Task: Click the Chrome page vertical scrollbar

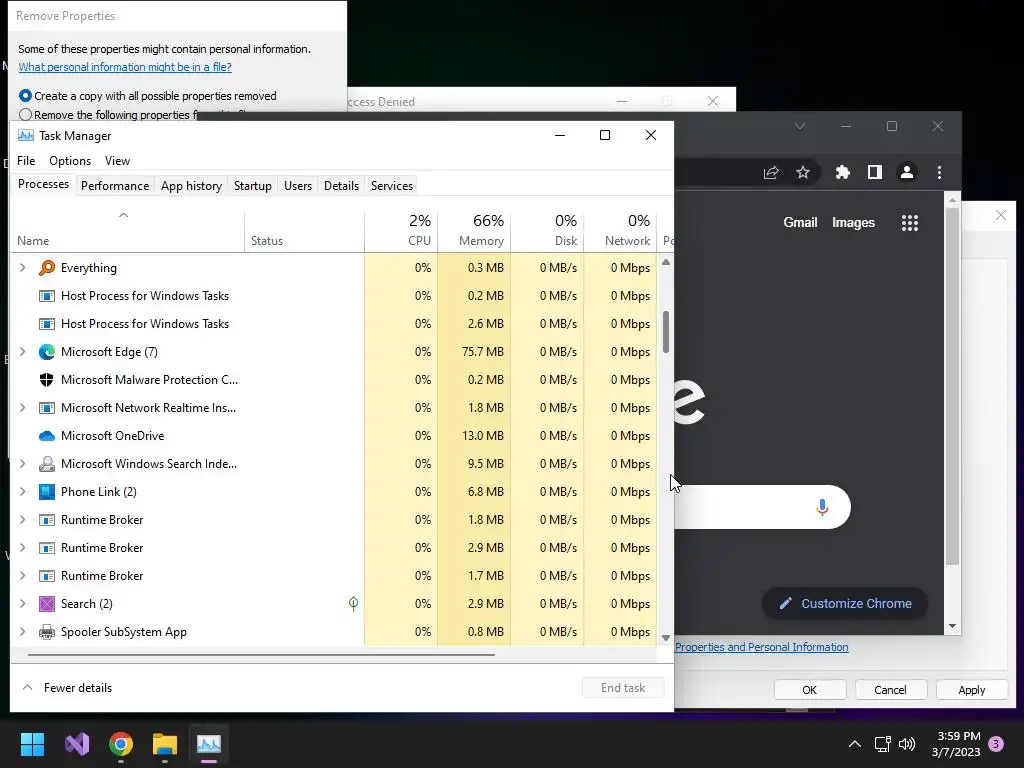Action: coord(952,387)
